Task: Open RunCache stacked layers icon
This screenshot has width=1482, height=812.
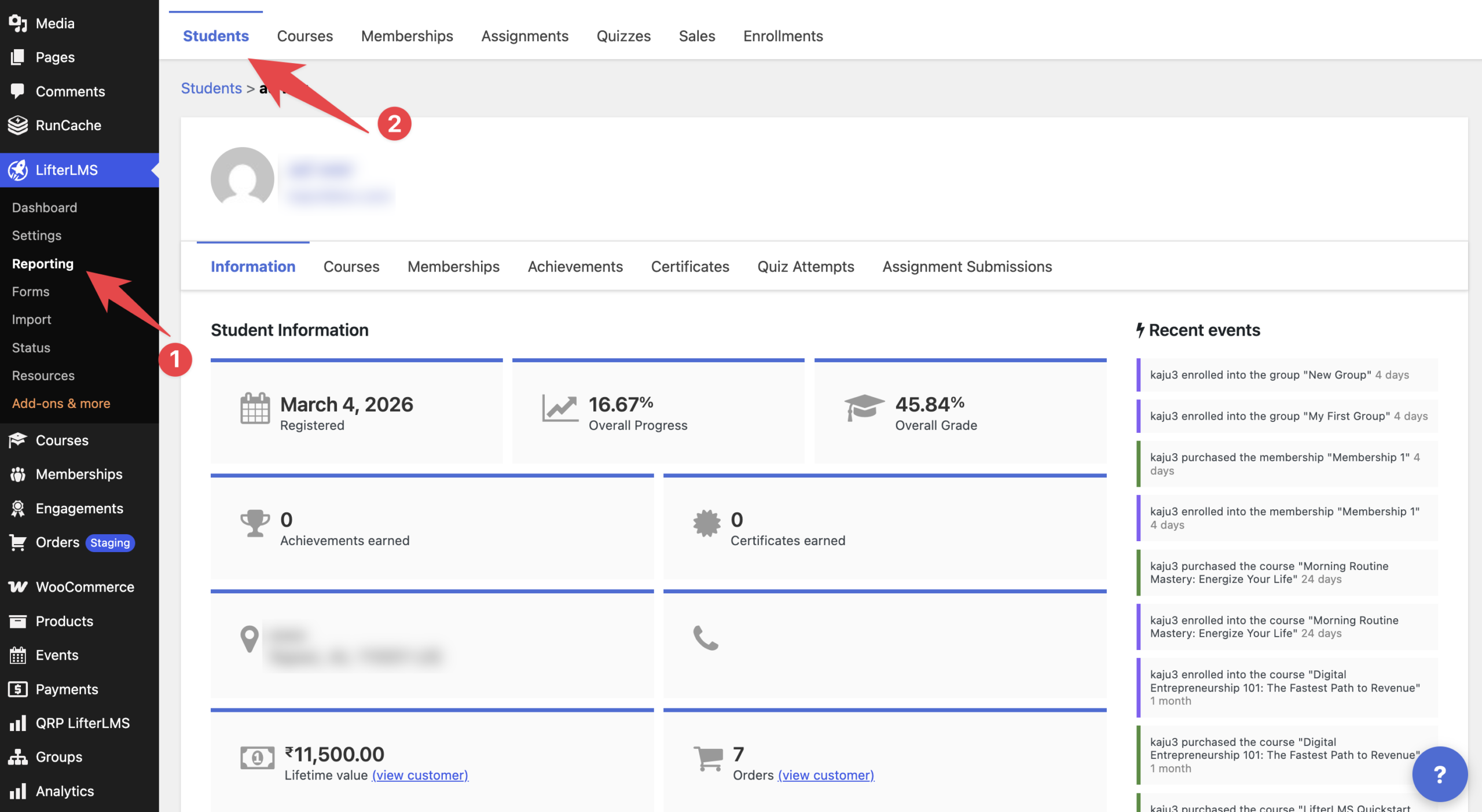Action: point(18,125)
